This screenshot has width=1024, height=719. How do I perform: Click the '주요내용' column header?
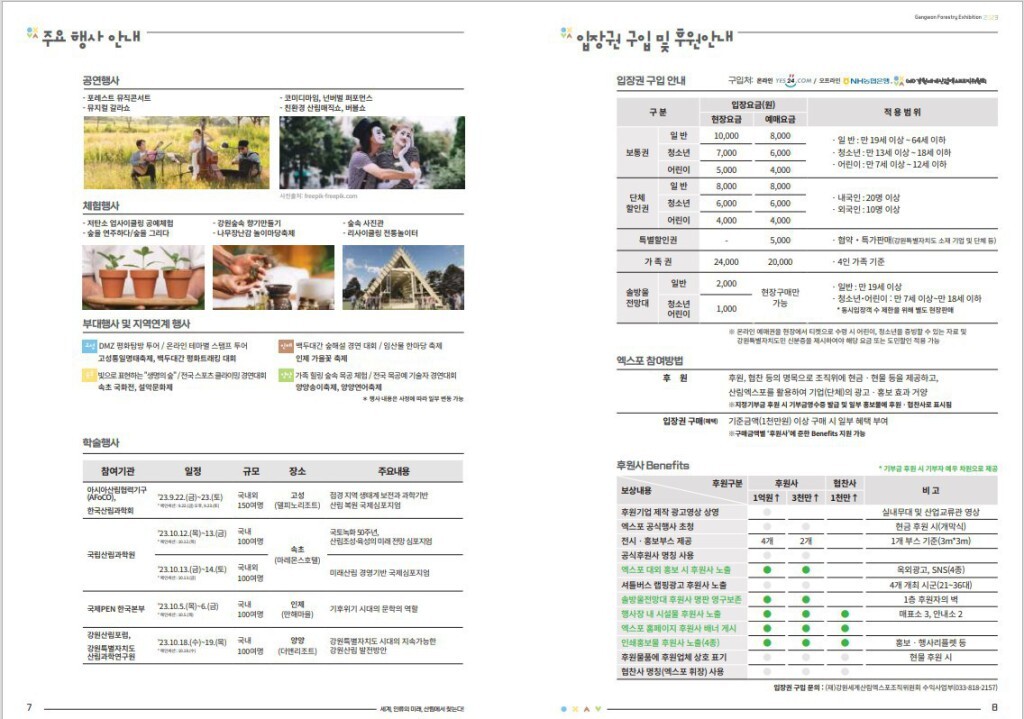(x=394, y=471)
